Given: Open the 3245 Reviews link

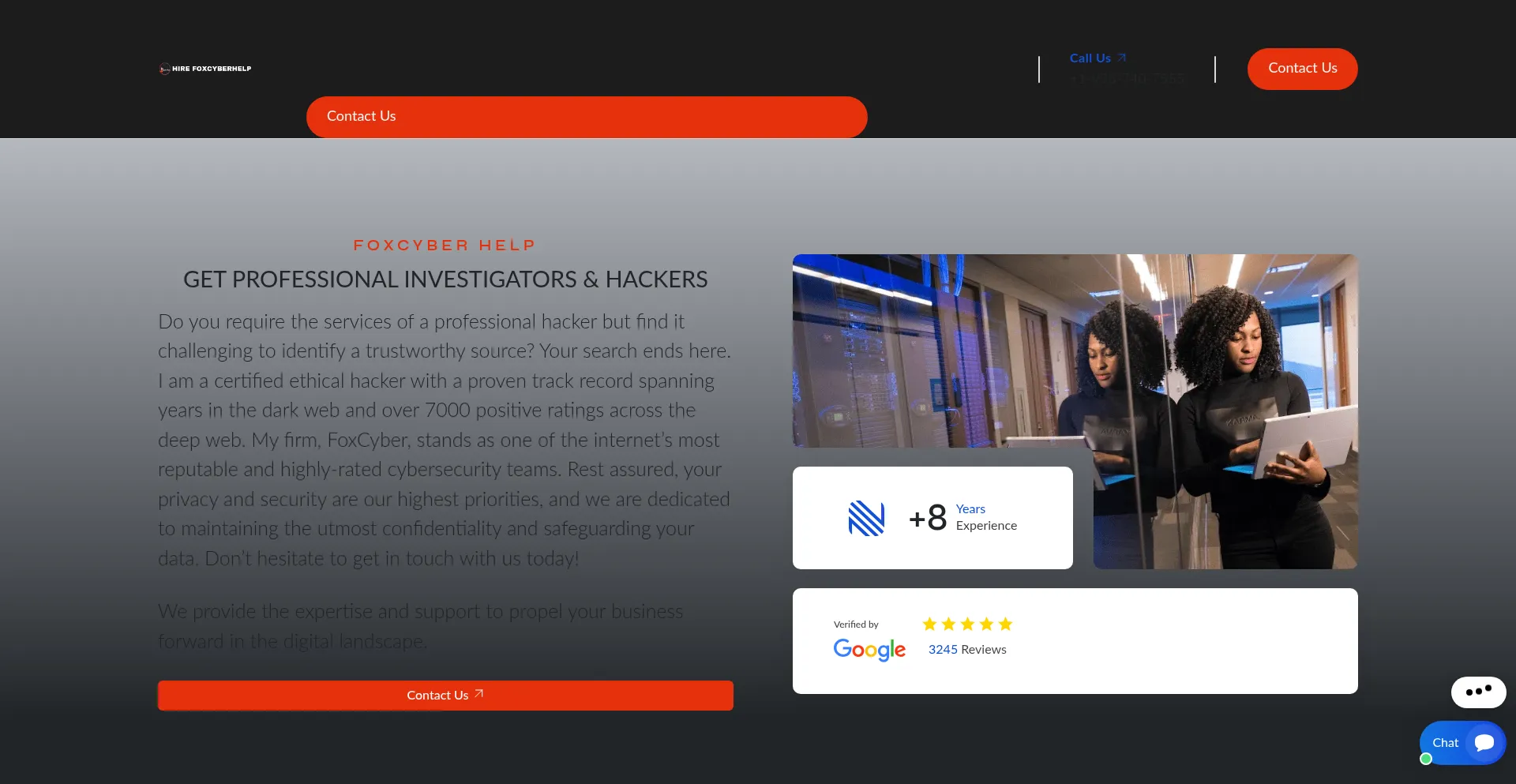Looking at the screenshot, I should pyautogui.click(x=967, y=649).
